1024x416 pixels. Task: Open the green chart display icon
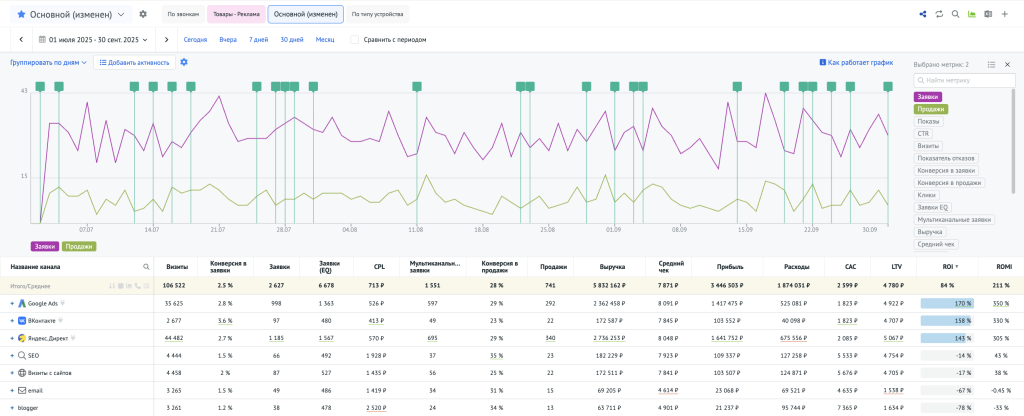972,14
